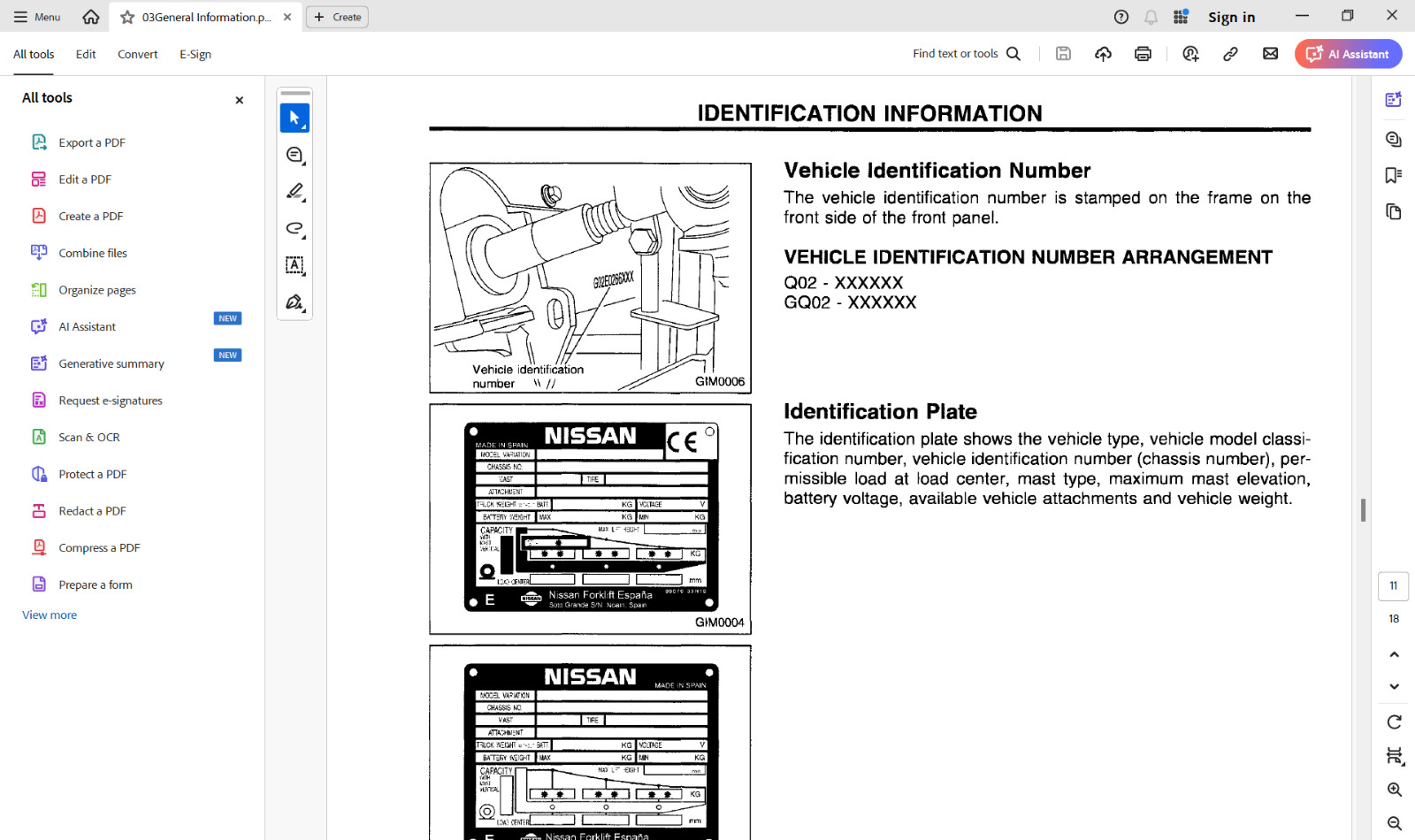
Task: Click the vertical scrollbar thumb
Action: point(1363,510)
